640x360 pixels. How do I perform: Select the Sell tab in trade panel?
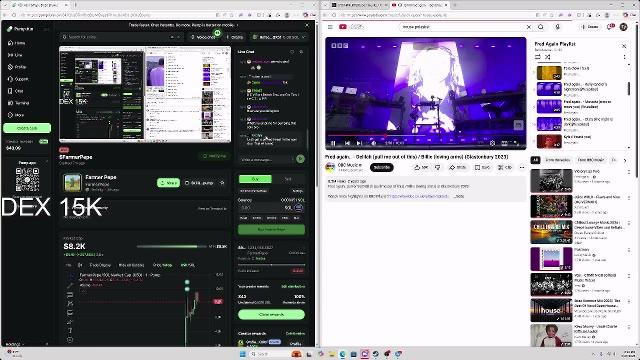click(288, 179)
